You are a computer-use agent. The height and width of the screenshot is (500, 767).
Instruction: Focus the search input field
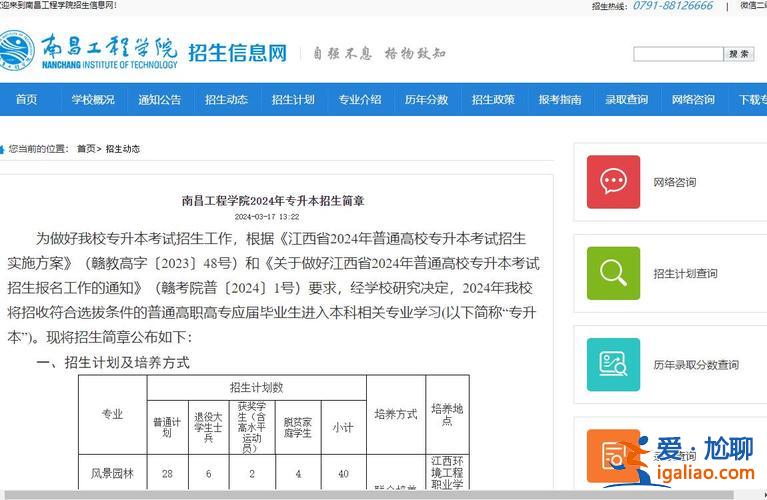(x=678, y=54)
